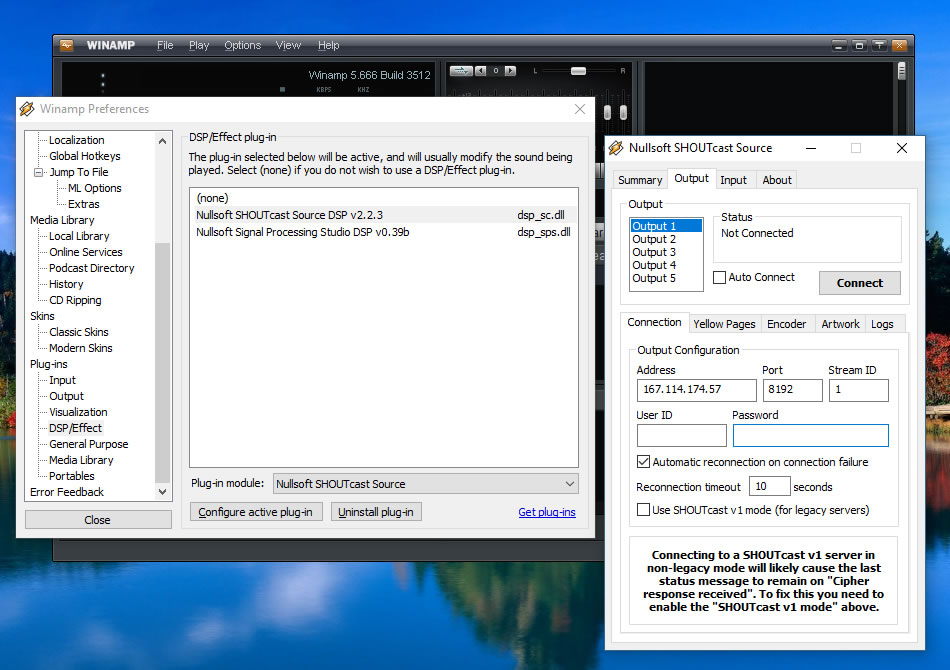The height and width of the screenshot is (670, 950).
Task: Open Modern Skins preferences
Action: 81,348
